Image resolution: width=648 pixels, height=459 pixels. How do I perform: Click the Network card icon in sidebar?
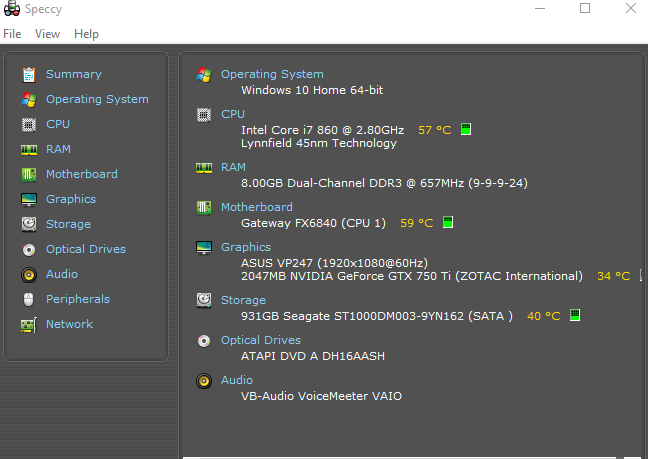coord(29,324)
